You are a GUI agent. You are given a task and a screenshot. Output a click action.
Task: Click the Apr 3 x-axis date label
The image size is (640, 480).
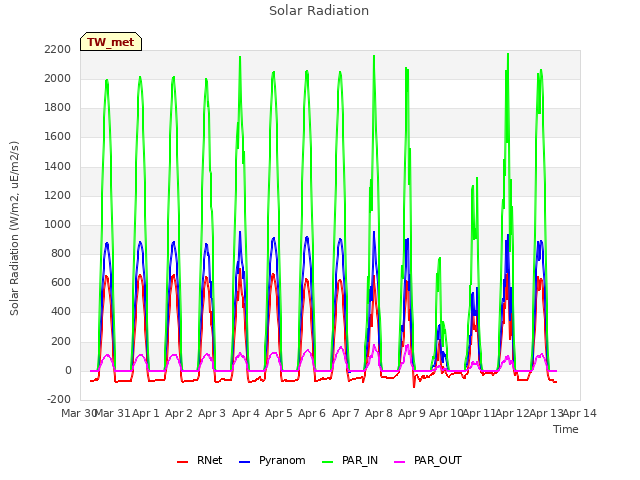[212, 413]
